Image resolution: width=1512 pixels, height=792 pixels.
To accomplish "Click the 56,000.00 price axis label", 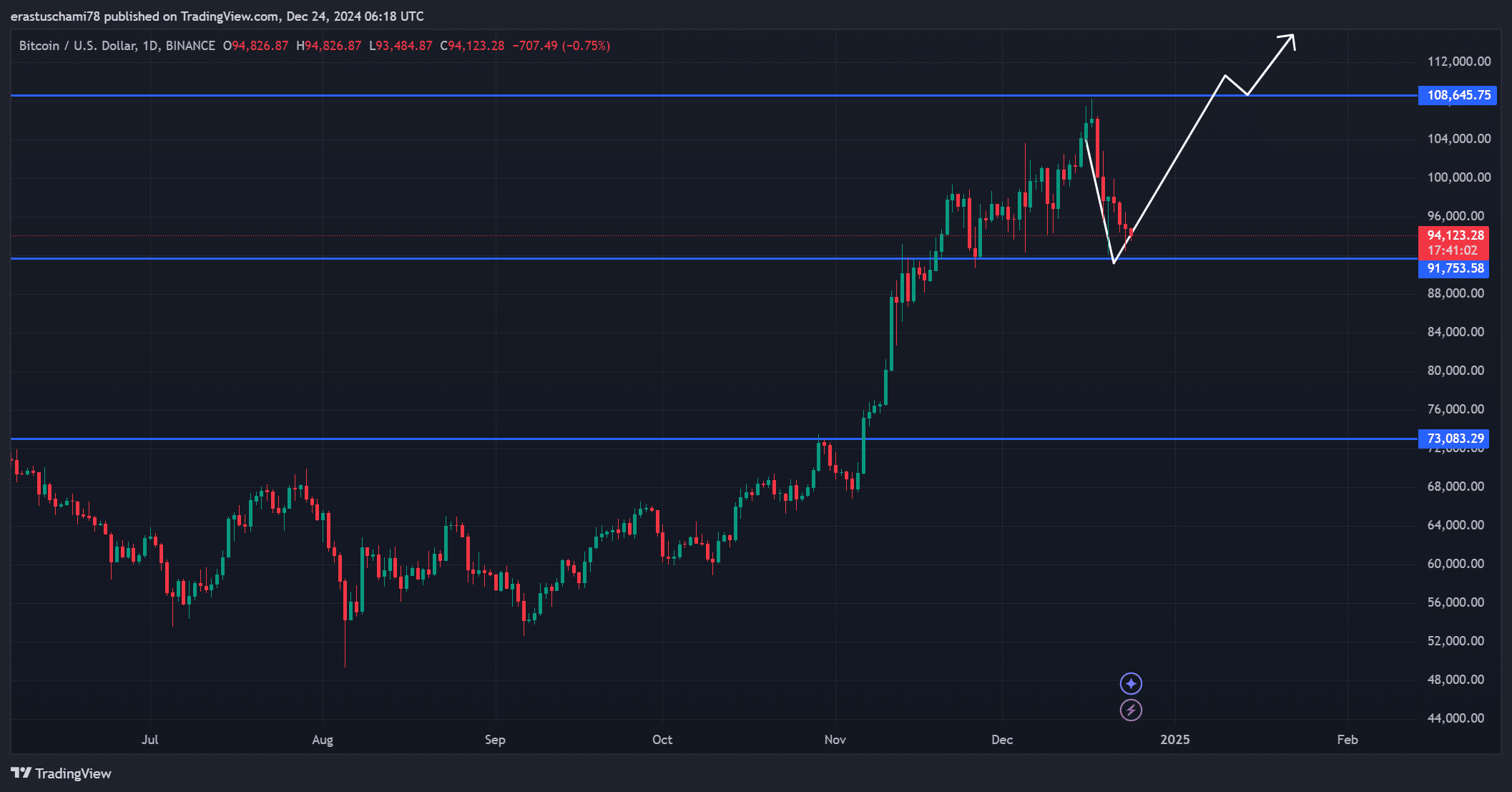I will point(1455,602).
